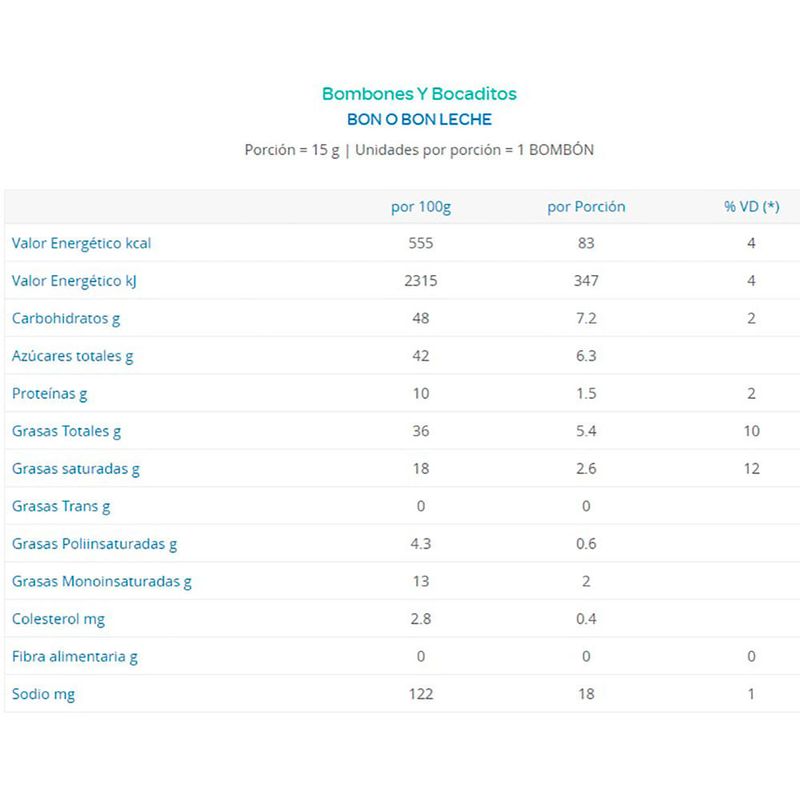Viewport: 800px width, 800px height.
Task: Click the Azúcares totales g label
Action: (x=72, y=356)
